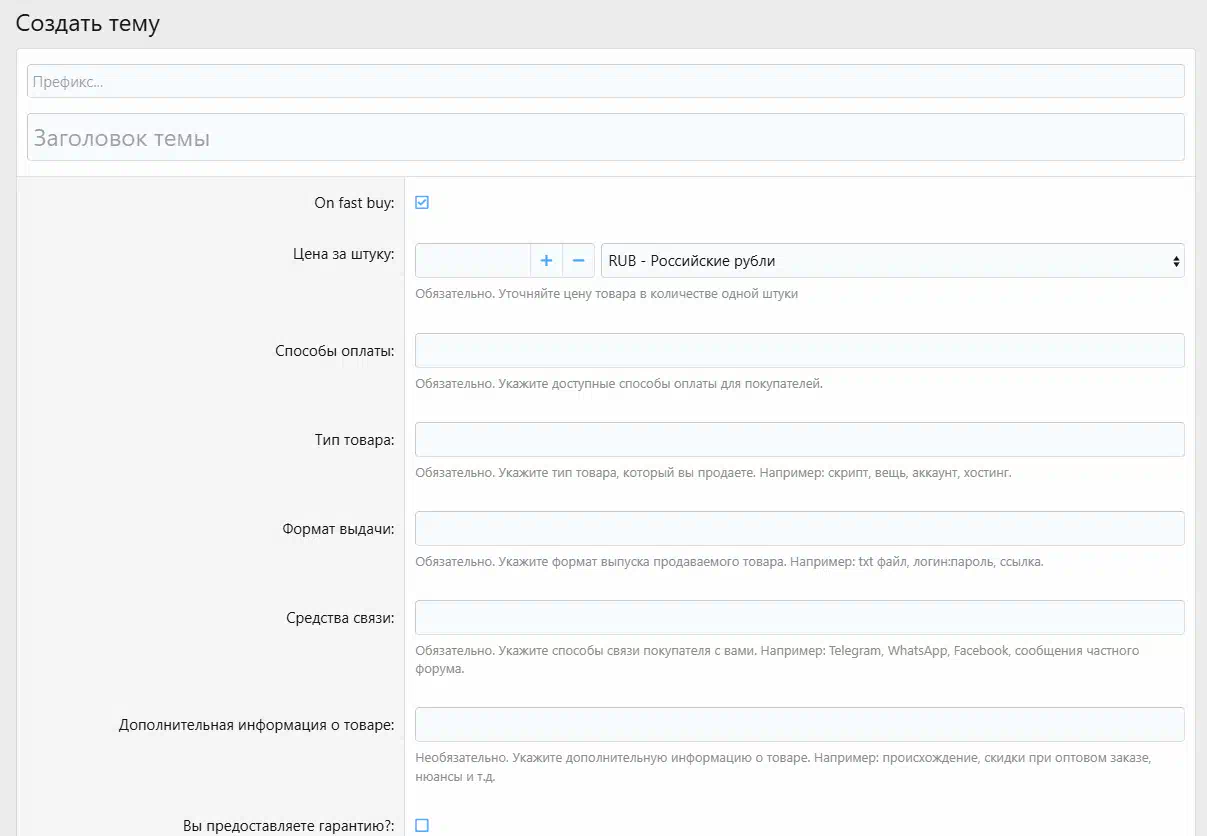Click the Вы предоставляете гарантию label
This screenshot has width=1207, height=836.
point(289,826)
